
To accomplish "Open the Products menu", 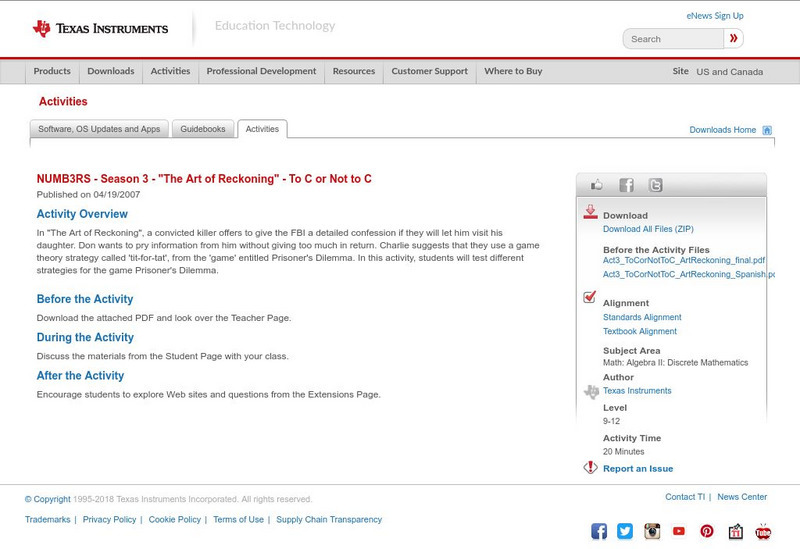I will tap(52, 71).
